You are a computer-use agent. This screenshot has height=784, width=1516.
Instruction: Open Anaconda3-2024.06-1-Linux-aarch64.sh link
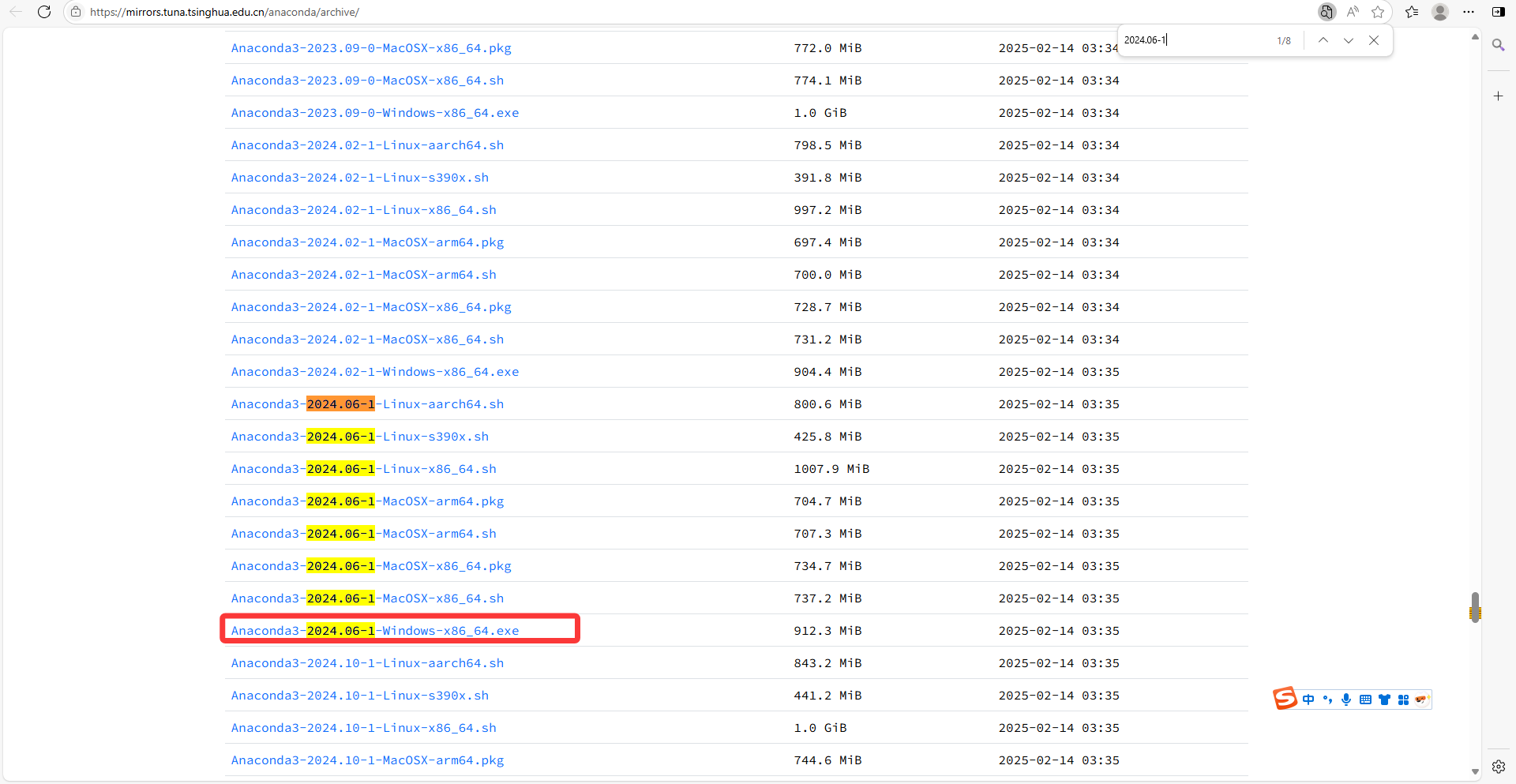[367, 404]
